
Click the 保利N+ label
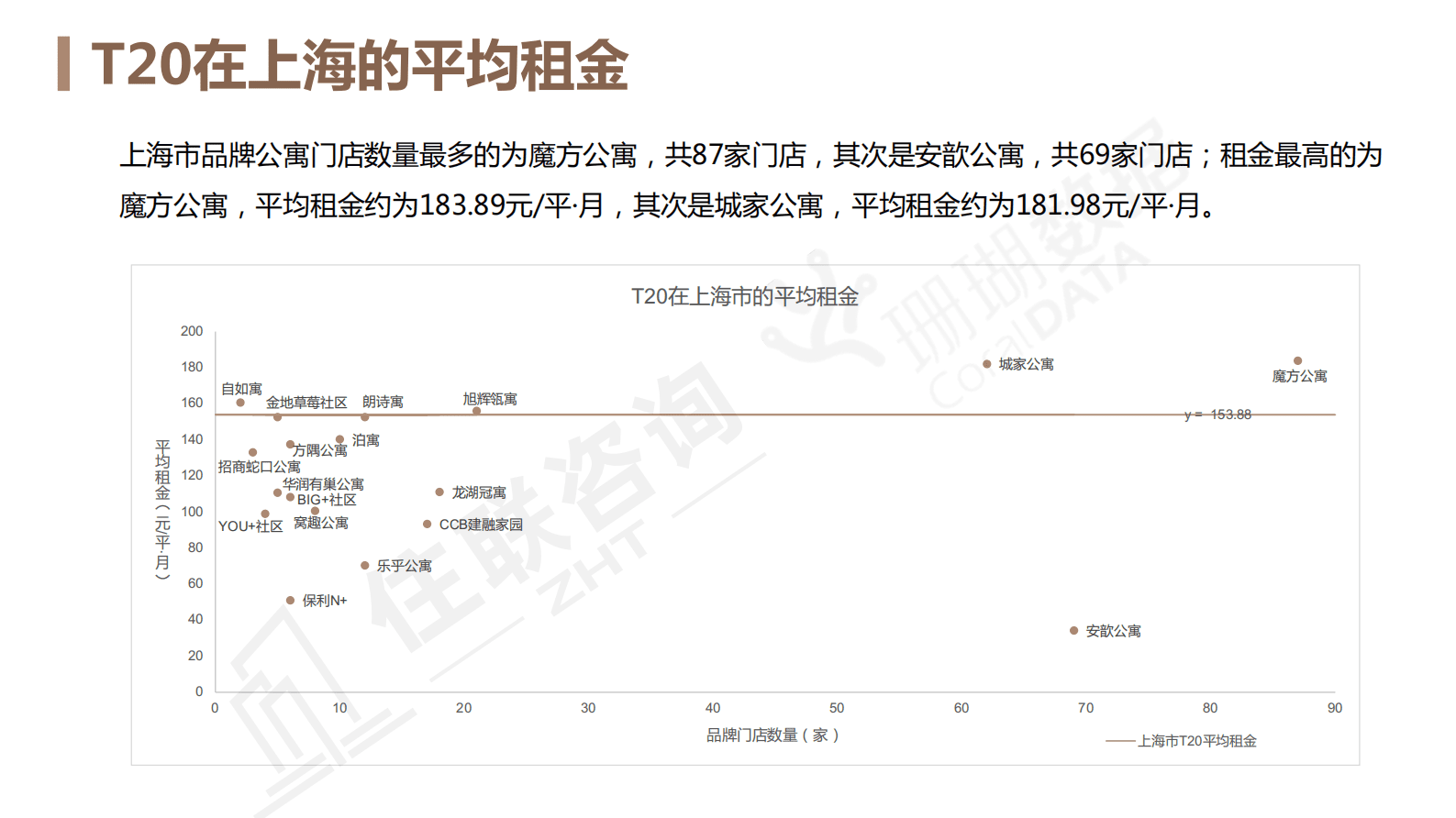(325, 601)
